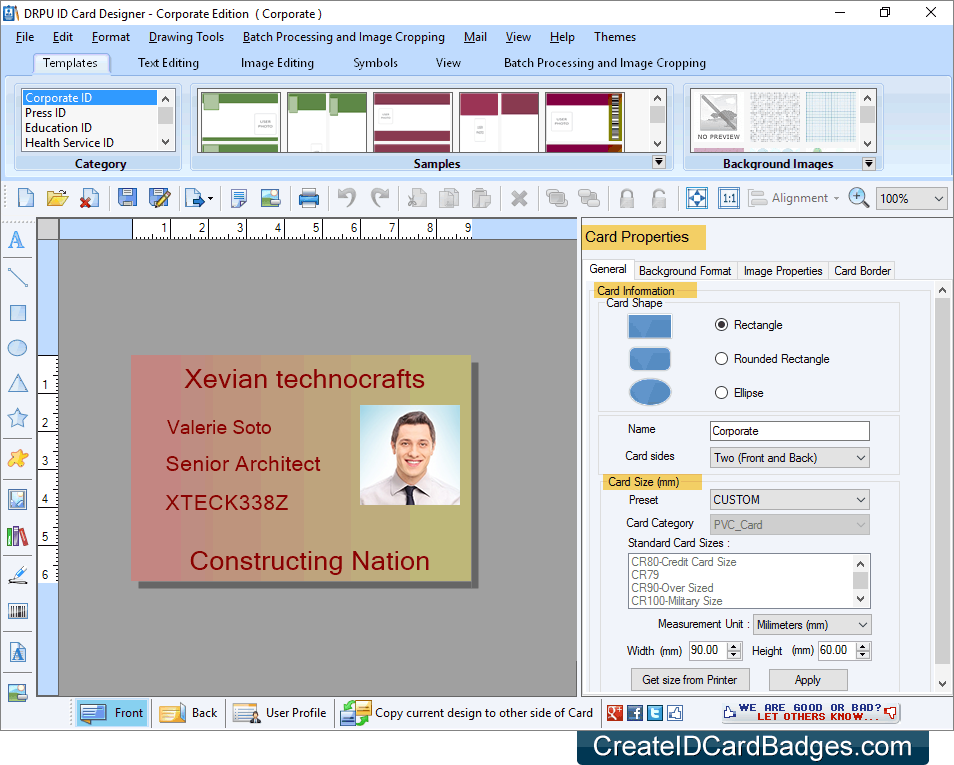Viewport: 954px width, 765px height.
Task: Select Education ID category
Action: pyautogui.click(x=89, y=128)
